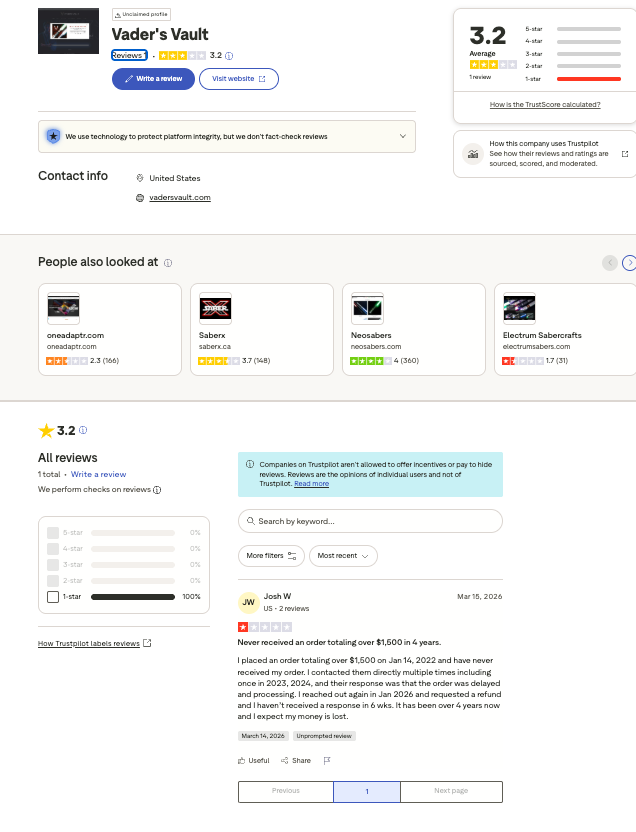636x832 pixels.
Task: Click the March 14, 2026 date tag
Action: [x=263, y=736]
